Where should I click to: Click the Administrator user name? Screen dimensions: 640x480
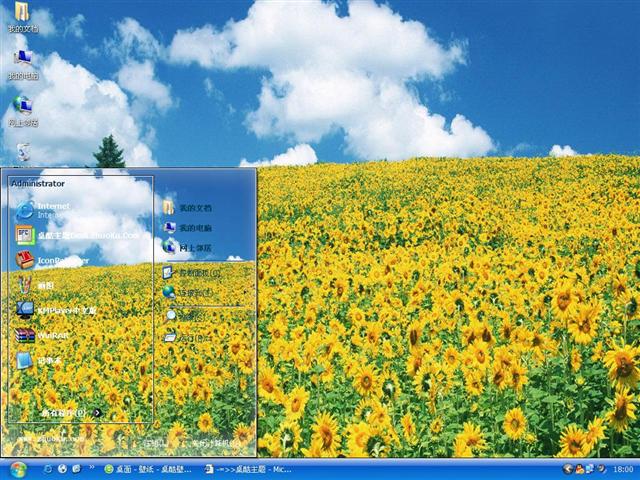pyautogui.click(x=38, y=184)
